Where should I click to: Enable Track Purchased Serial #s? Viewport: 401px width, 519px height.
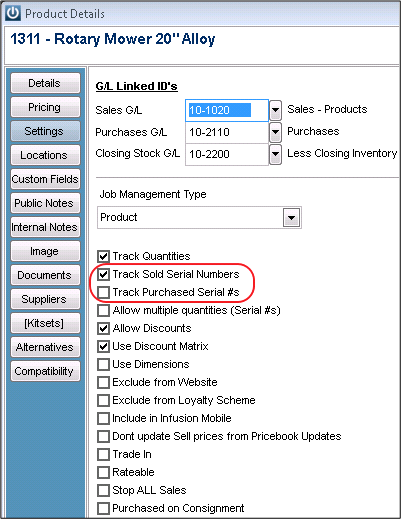tap(103, 292)
